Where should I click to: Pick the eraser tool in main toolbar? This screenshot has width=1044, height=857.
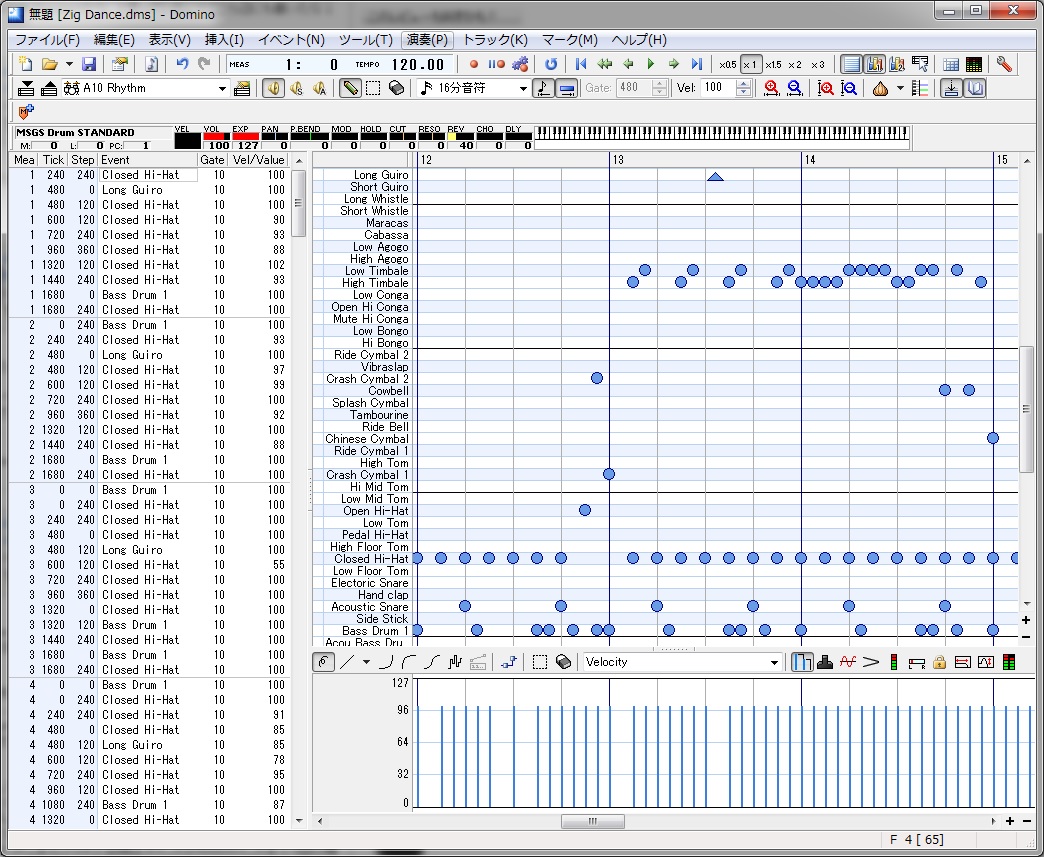click(x=396, y=88)
